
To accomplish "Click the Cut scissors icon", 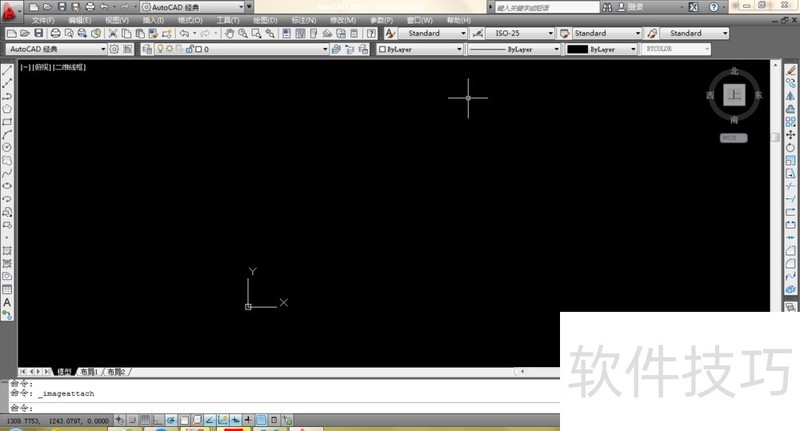I will pyautogui.click(x=113, y=34).
